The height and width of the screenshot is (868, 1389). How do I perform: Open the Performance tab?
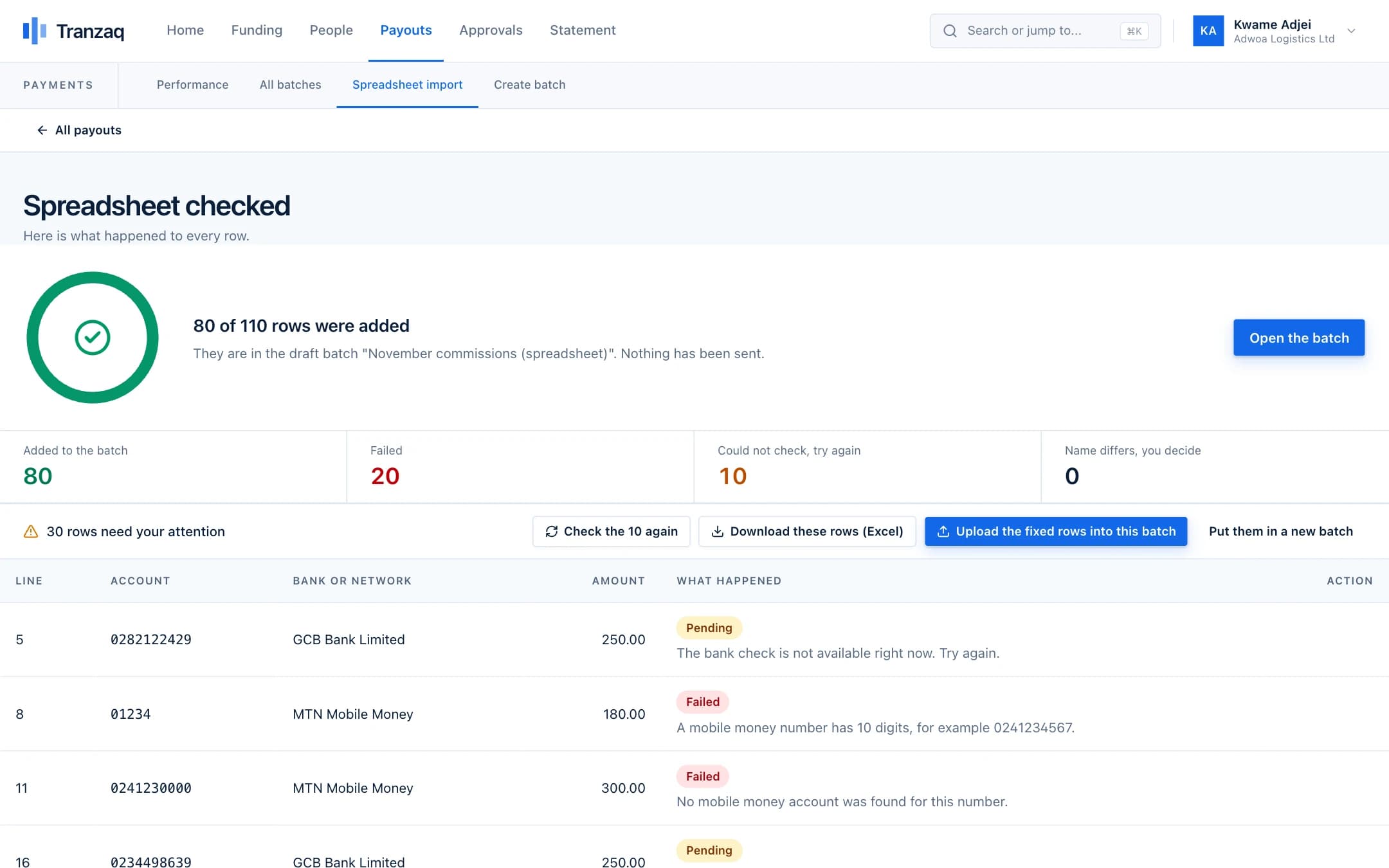click(x=192, y=85)
